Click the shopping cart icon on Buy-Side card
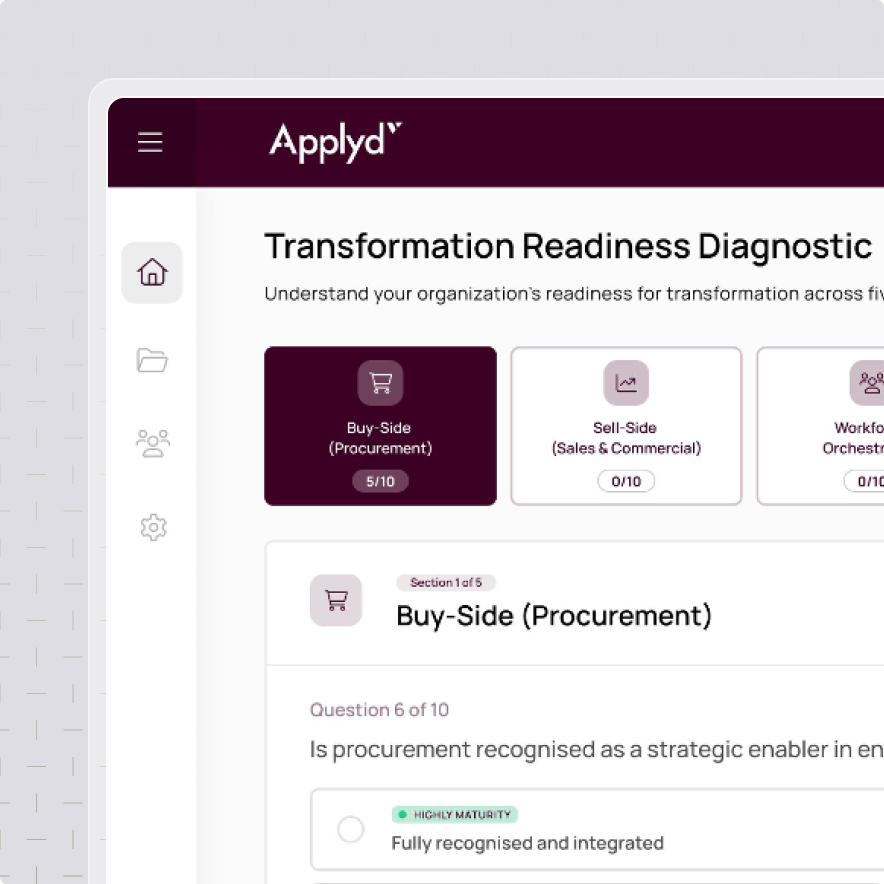Image resolution: width=884 pixels, height=884 pixels. pyautogui.click(x=380, y=382)
